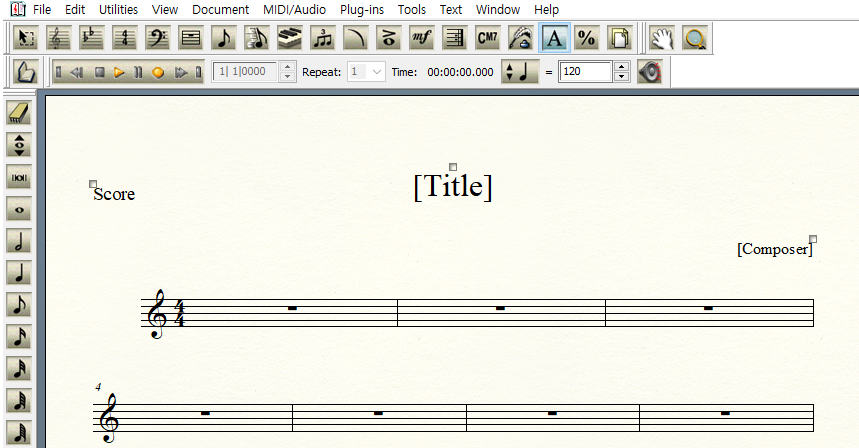Viewport: 859px width, 448px height.
Task: Choose the Key Signature tool
Action: [x=91, y=38]
